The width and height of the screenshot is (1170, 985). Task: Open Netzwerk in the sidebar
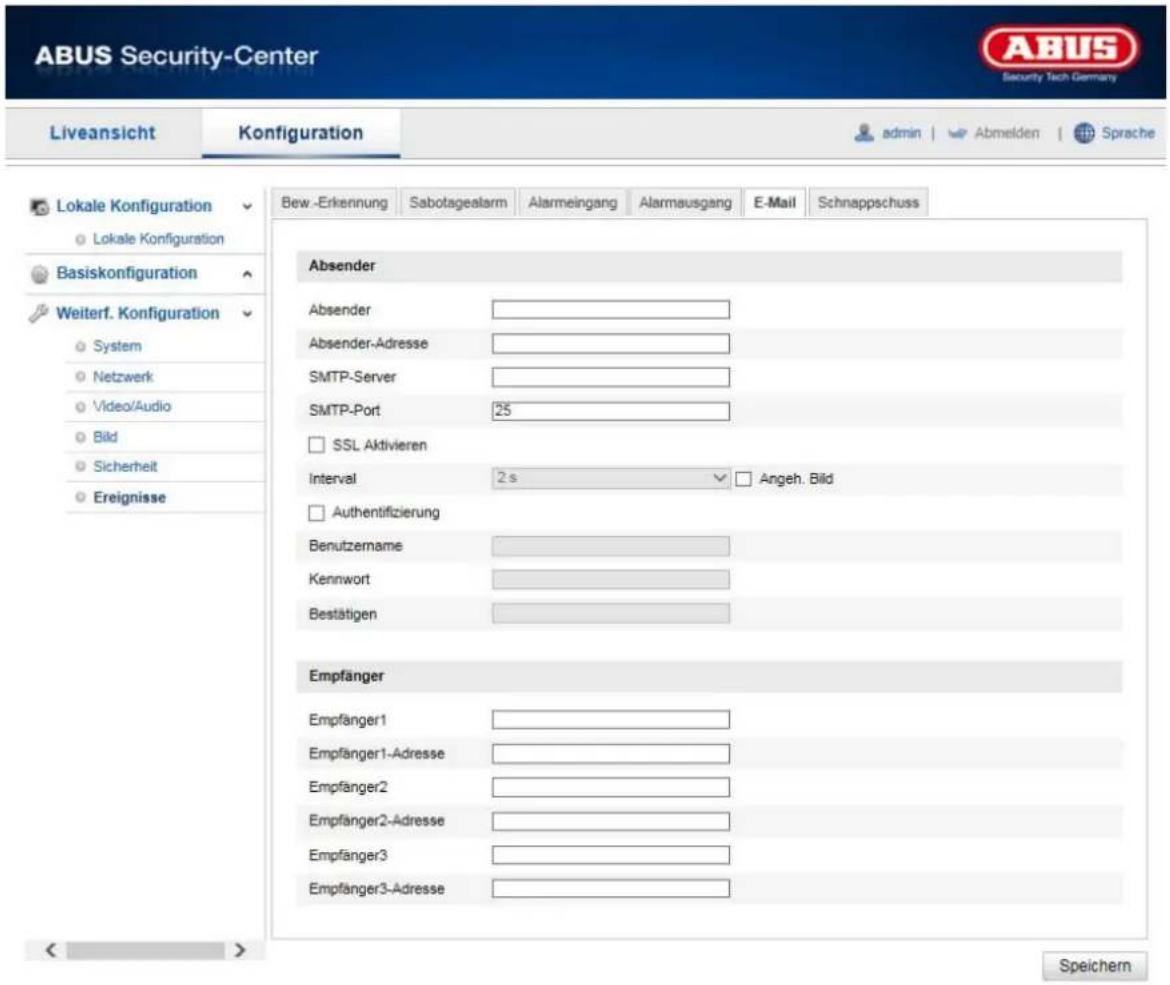[122, 377]
